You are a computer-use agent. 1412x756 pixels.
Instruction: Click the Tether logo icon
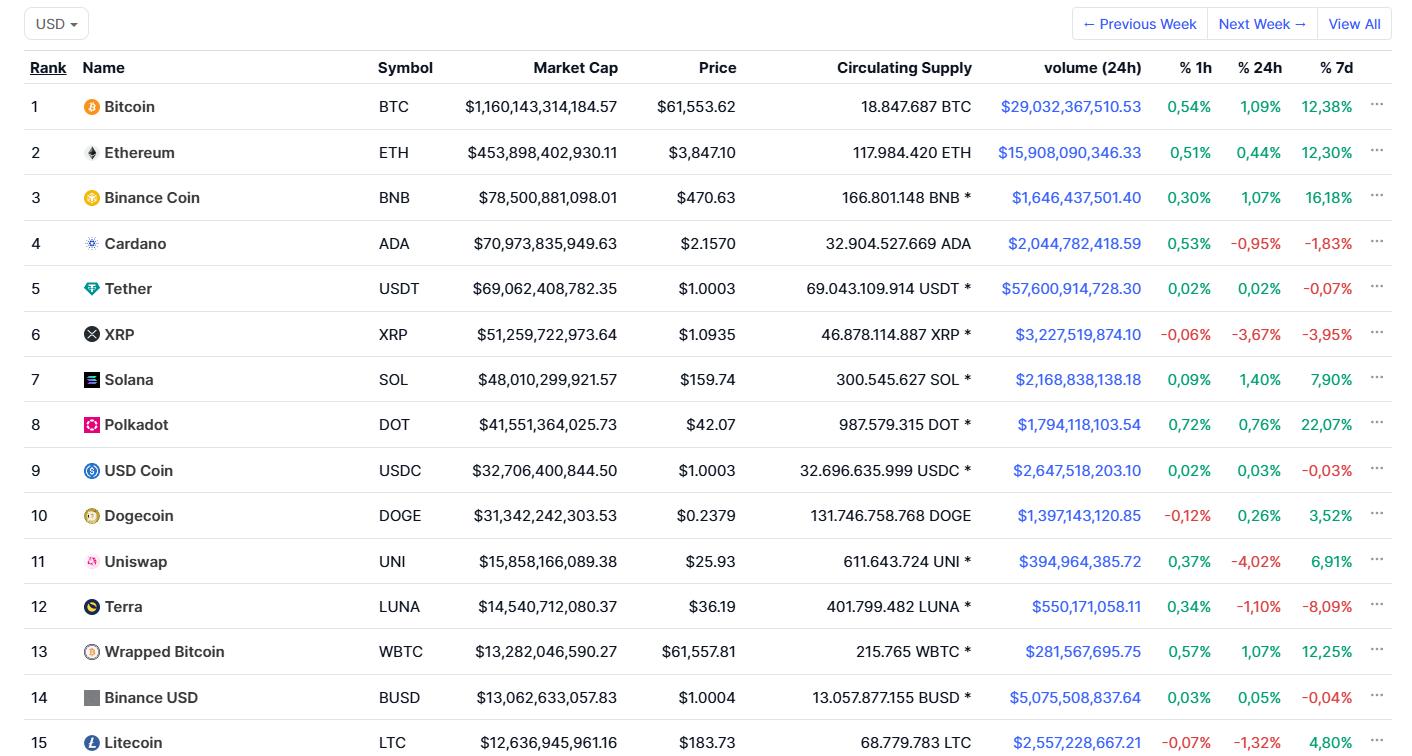click(91, 289)
